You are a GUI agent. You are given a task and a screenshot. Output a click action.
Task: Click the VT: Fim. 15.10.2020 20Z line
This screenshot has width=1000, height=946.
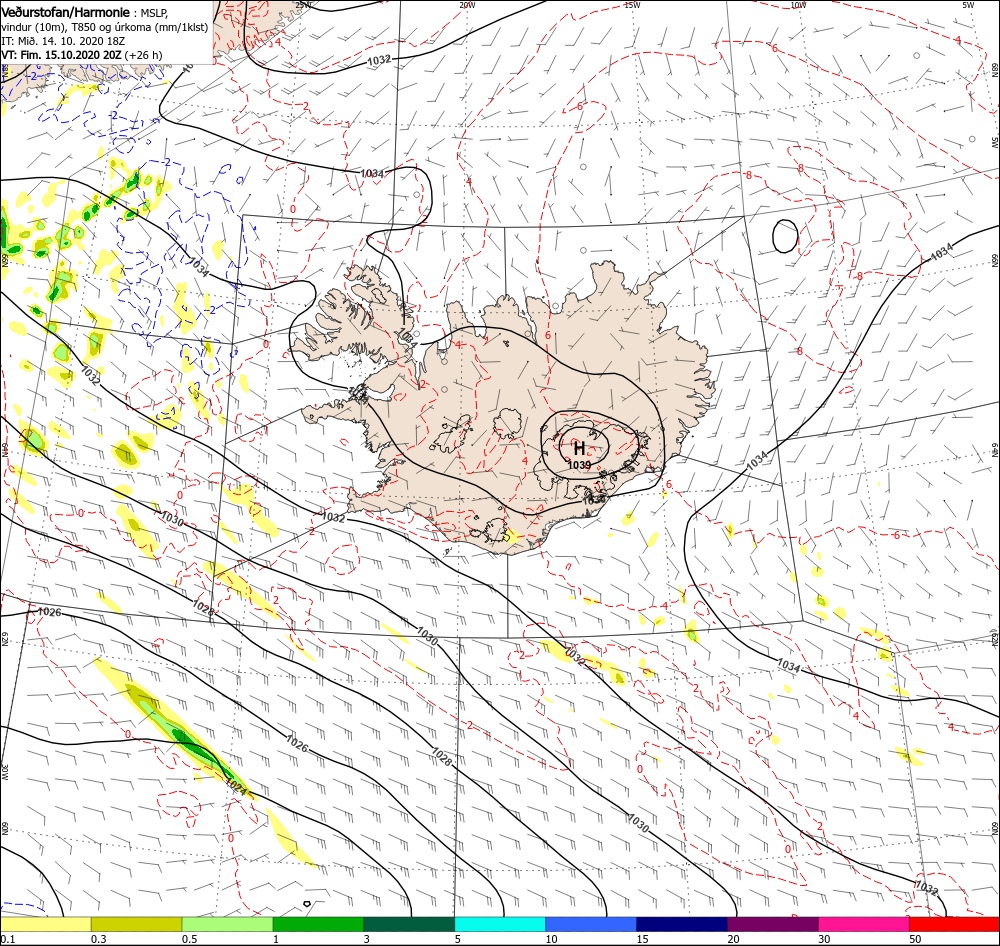coord(82,55)
